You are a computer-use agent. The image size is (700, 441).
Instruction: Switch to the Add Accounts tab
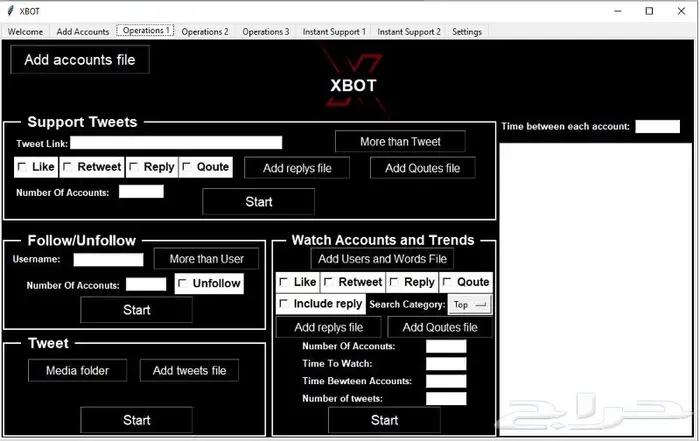click(x=83, y=32)
